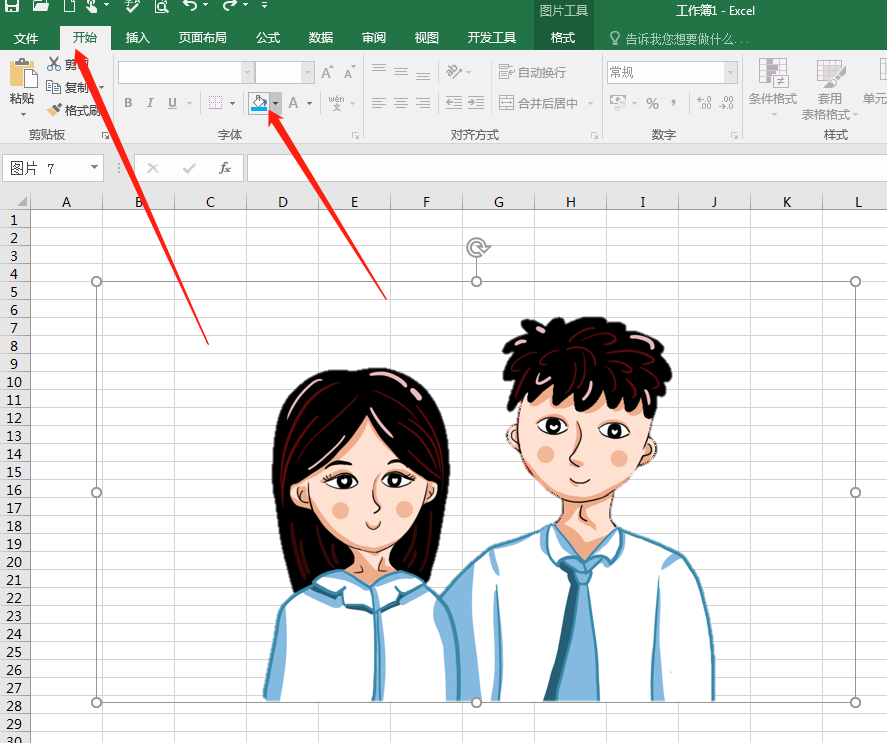The image size is (887, 743).
Task: Click the Cut scissors icon
Action: (54, 63)
